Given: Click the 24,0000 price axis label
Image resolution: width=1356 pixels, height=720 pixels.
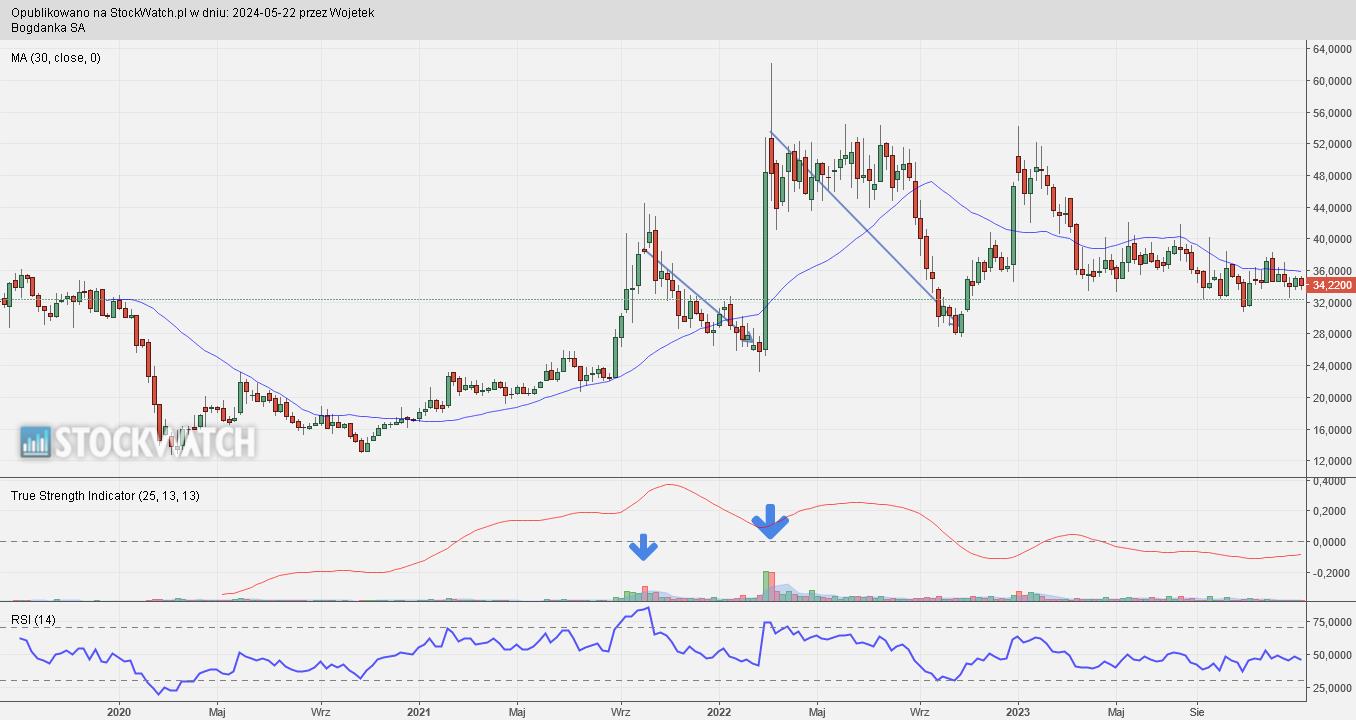Looking at the screenshot, I should (x=1333, y=366).
